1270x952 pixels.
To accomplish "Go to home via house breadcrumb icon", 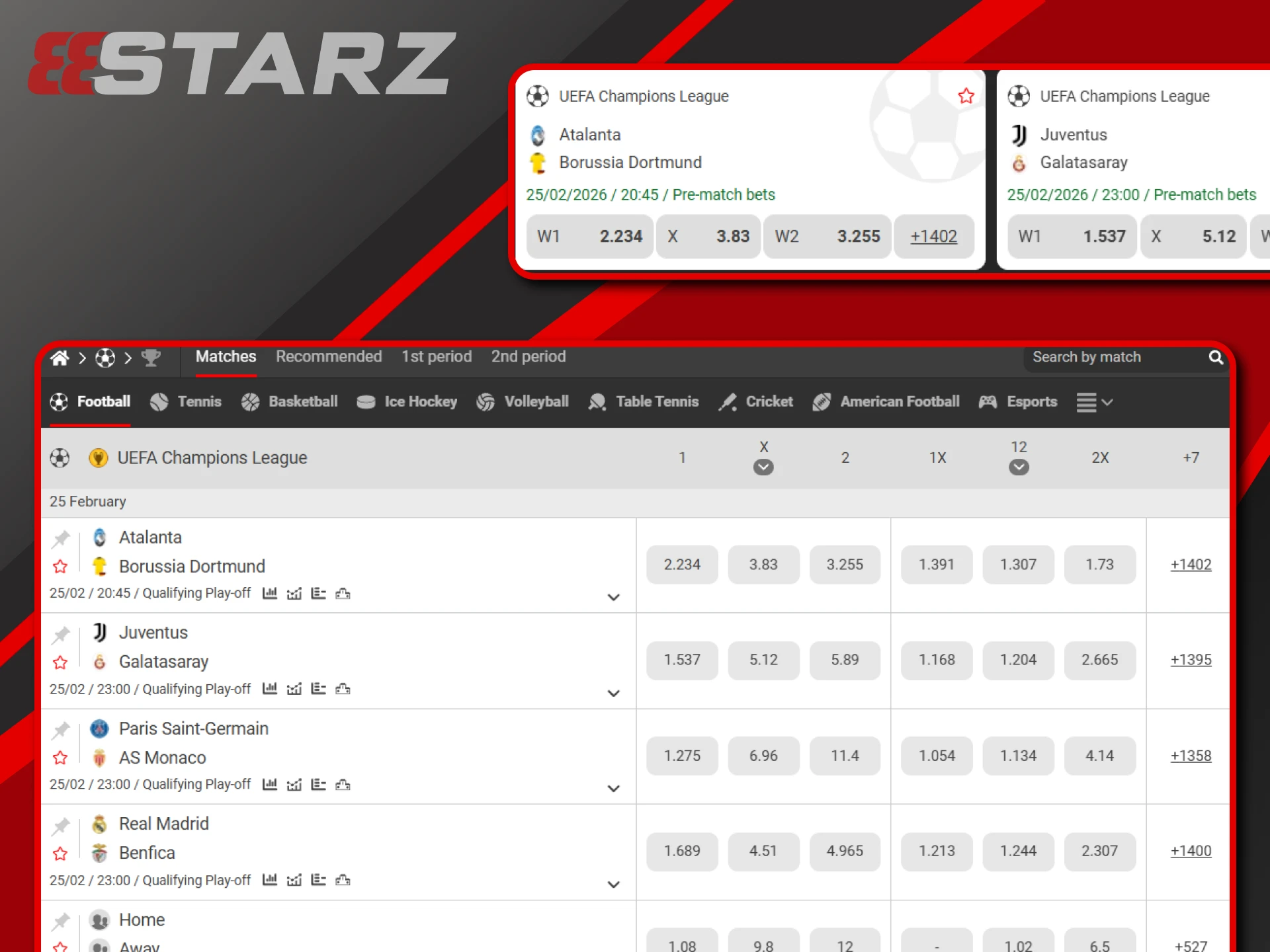I will 60,358.
